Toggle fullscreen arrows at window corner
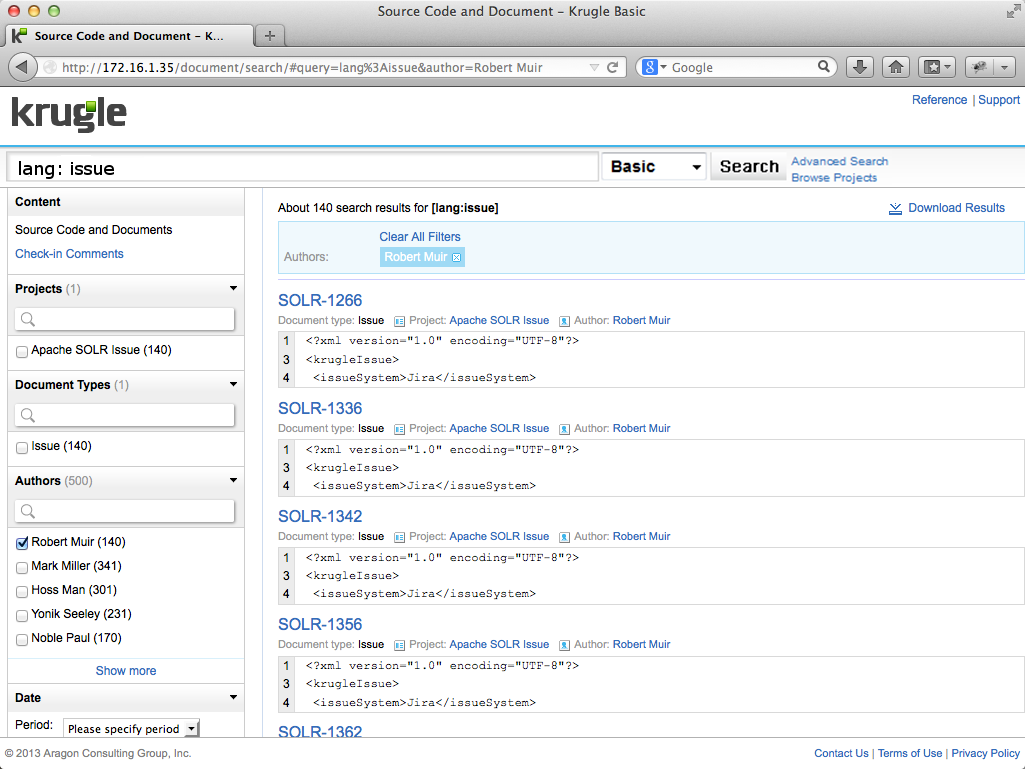 [x=1013, y=11]
